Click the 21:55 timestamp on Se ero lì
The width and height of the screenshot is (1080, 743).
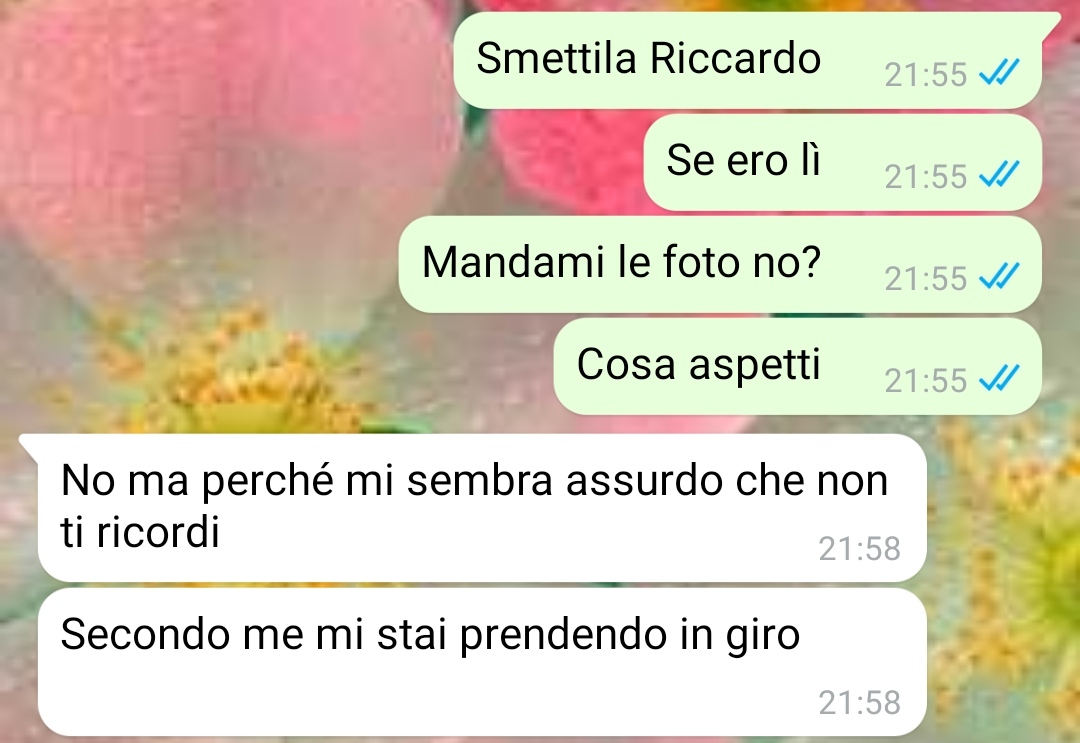[926, 176]
